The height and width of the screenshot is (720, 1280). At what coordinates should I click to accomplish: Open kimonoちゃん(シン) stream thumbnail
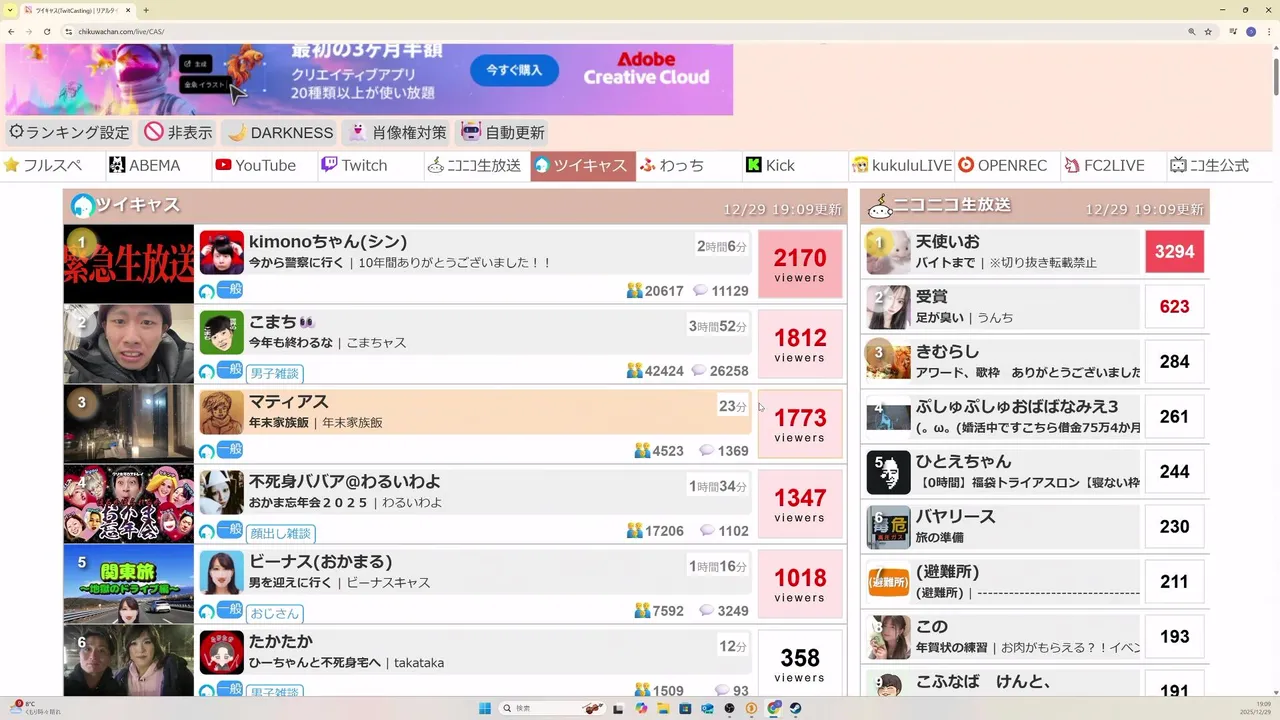129,264
